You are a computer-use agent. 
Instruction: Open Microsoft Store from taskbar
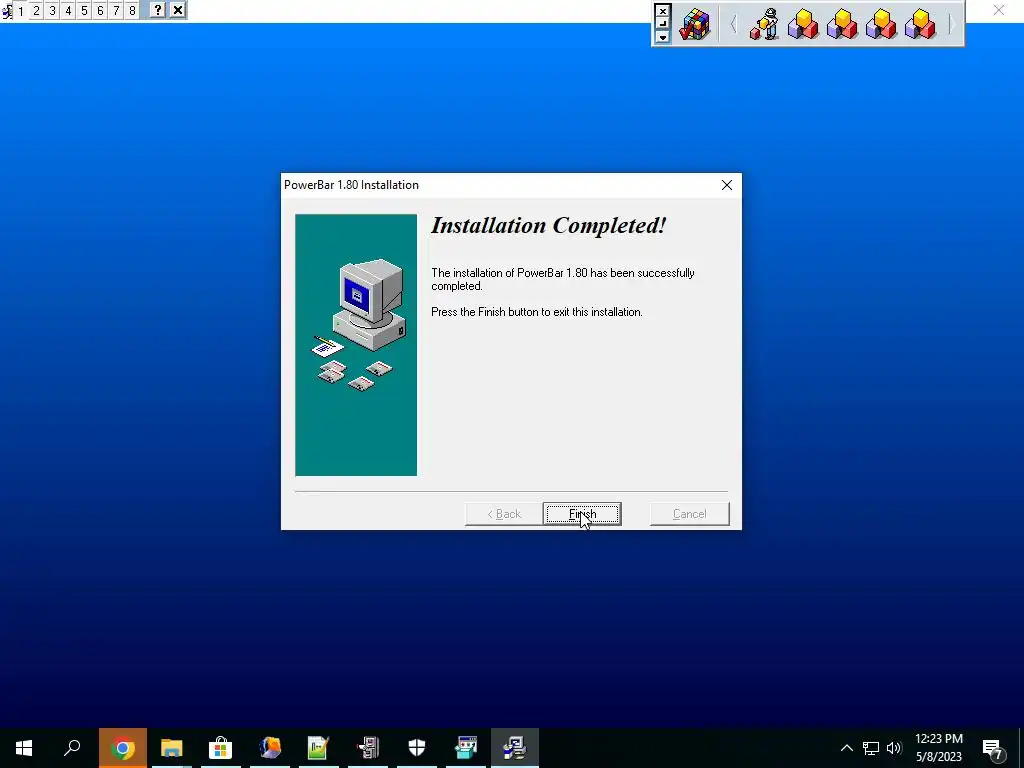coord(221,748)
